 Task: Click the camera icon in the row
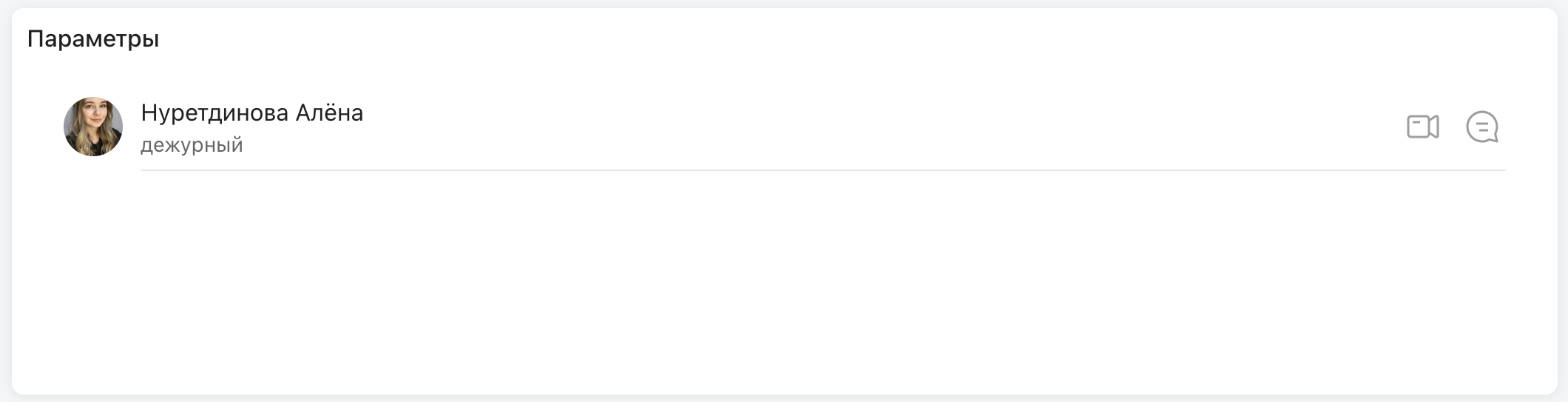[x=1422, y=127]
